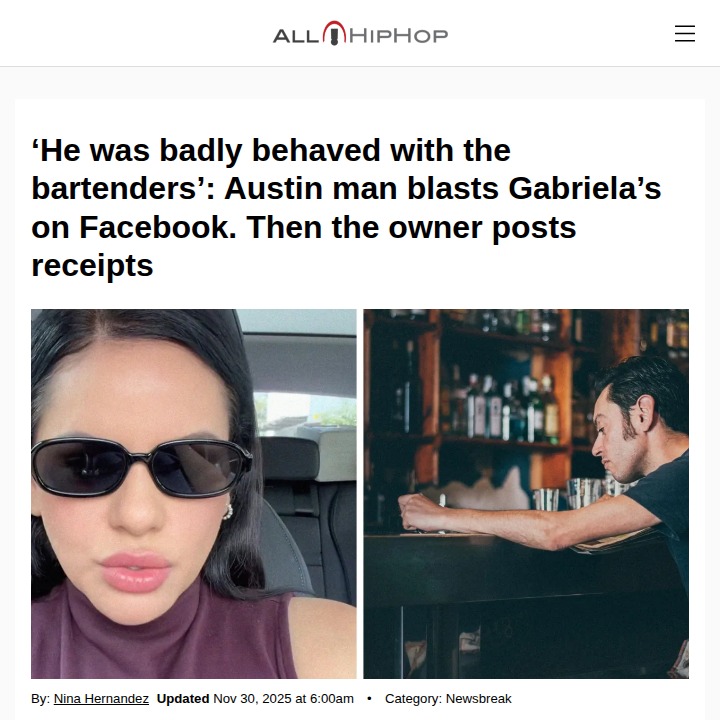Image resolution: width=720 pixels, height=720 pixels.
Task: Open author Nina Hernandez's page
Action: 101,698
